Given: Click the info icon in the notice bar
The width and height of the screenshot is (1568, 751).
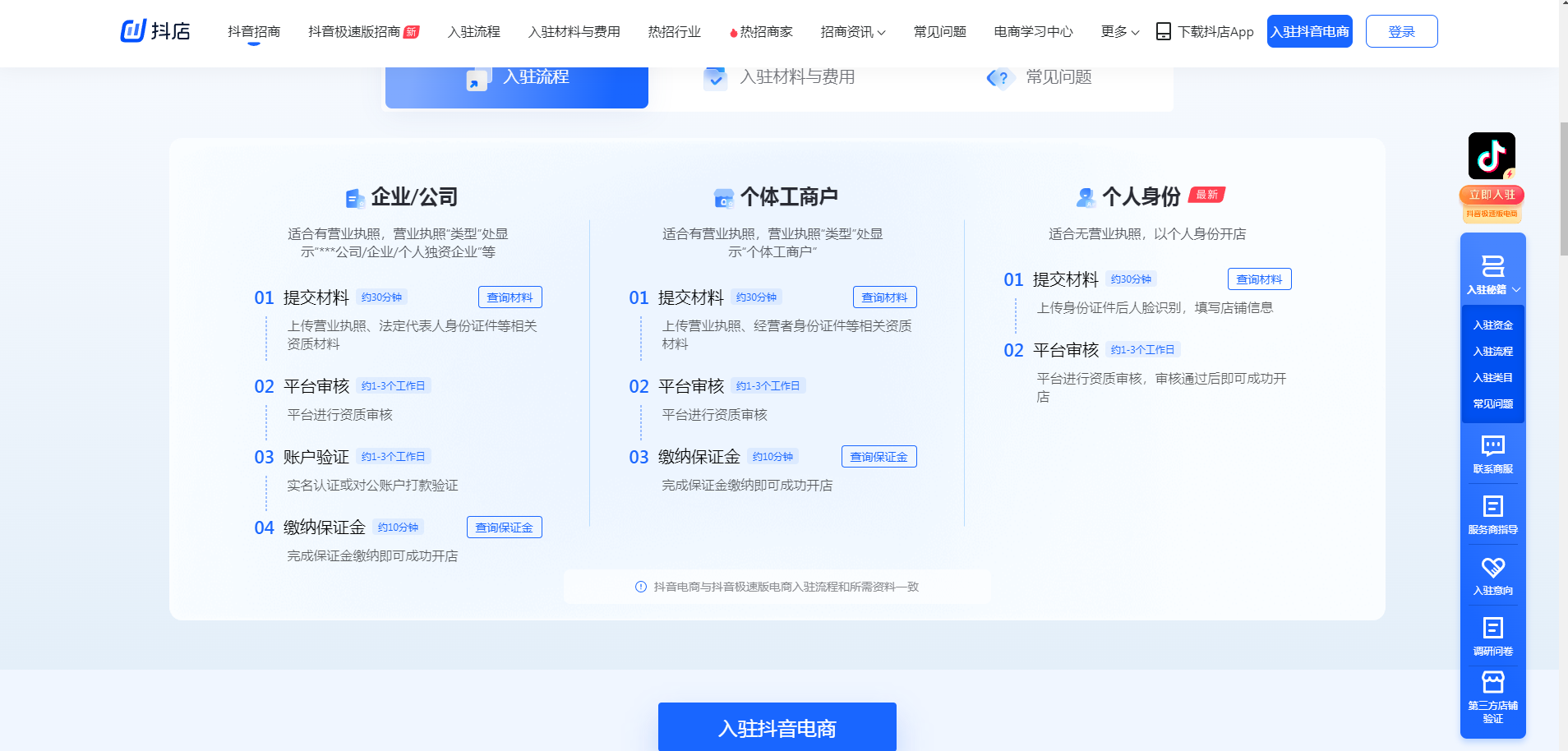Looking at the screenshot, I should click(x=640, y=586).
